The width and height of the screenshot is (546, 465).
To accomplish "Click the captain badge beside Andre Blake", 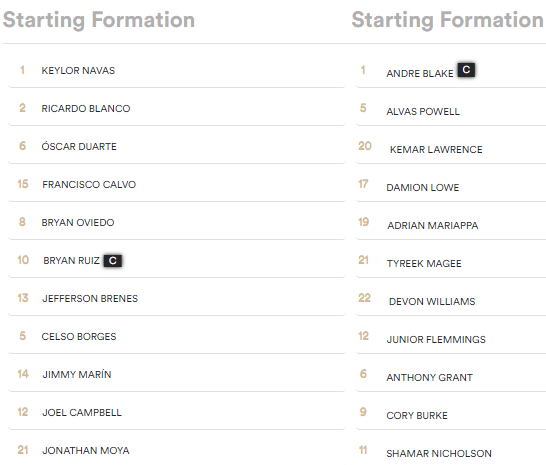I will point(466,70).
